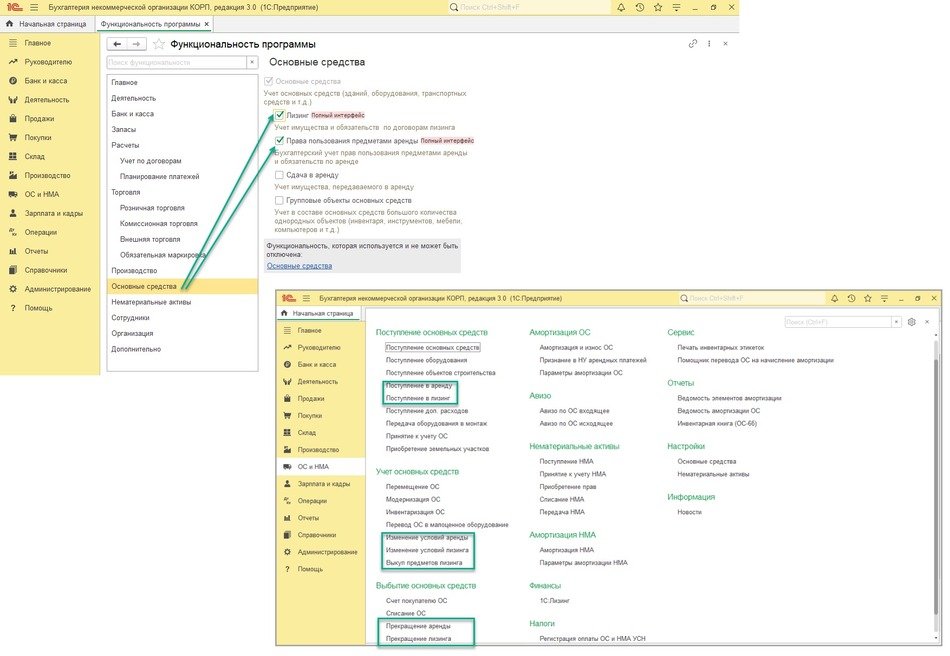Open Покупки section in top window sidebar
950x656 pixels.
coord(38,137)
